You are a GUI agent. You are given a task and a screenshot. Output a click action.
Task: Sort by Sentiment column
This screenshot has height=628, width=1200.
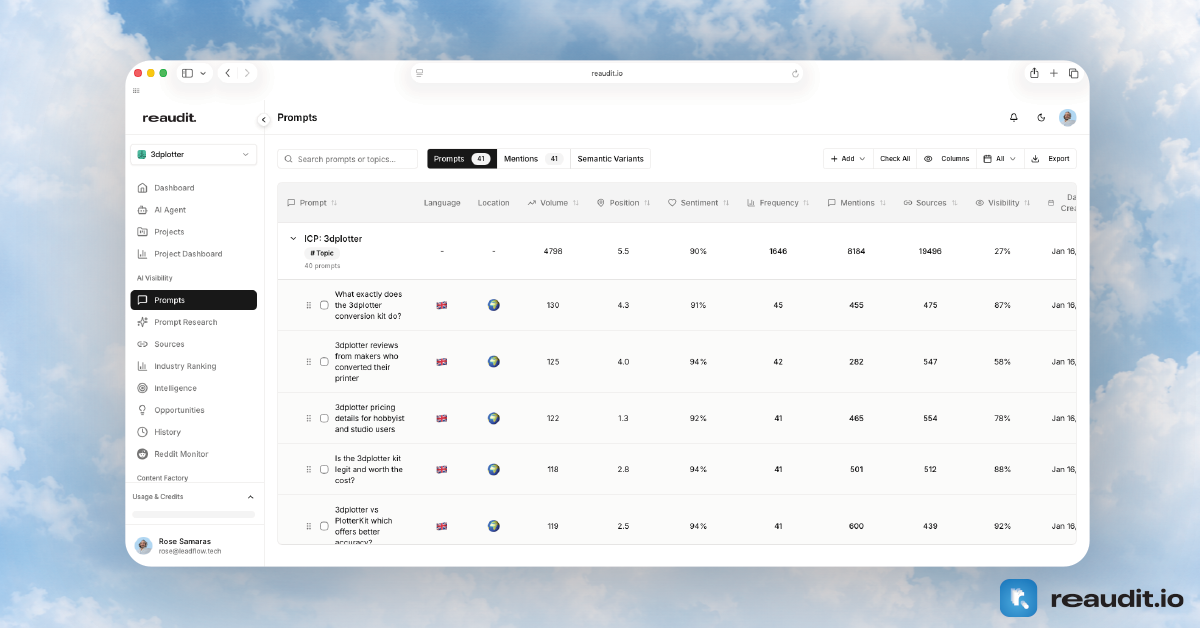pyautogui.click(x=698, y=203)
